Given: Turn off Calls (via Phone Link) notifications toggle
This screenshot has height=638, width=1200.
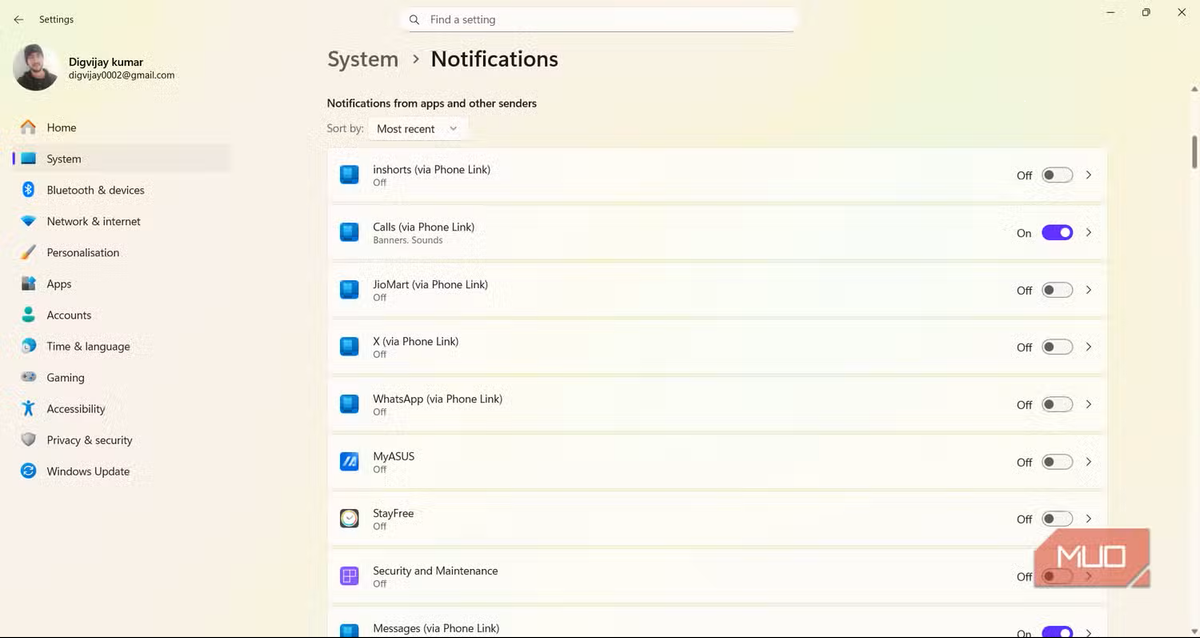Looking at the screenshot, I should coord(1057,233).
